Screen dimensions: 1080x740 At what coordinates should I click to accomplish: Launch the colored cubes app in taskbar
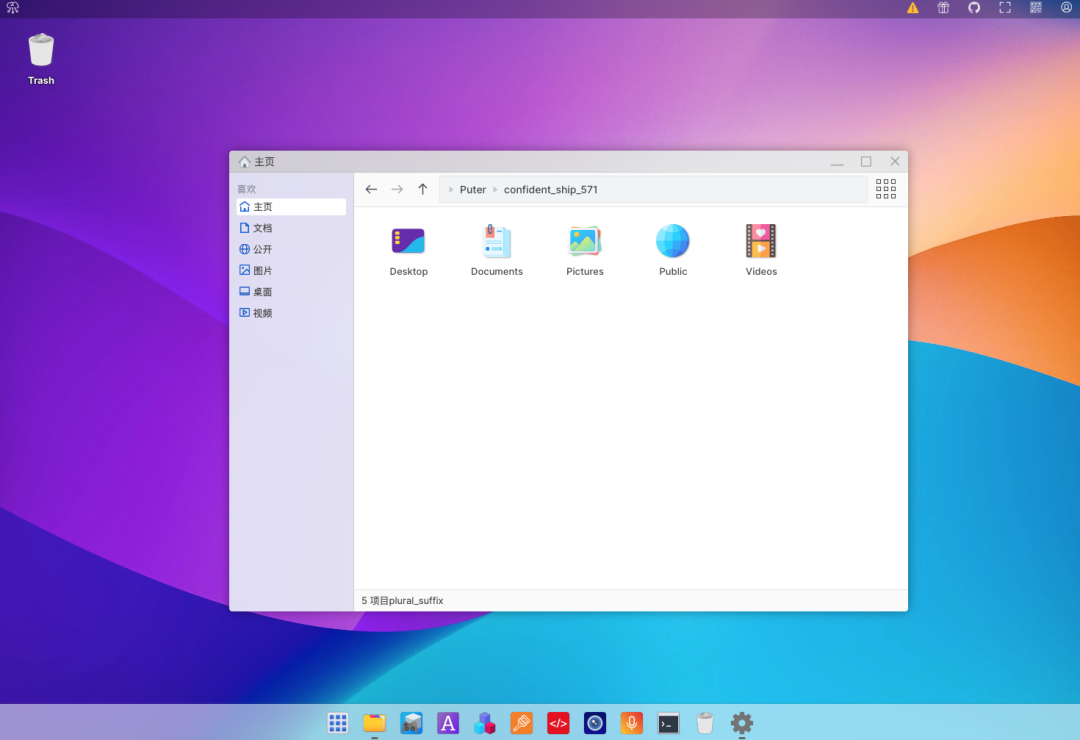485,723
